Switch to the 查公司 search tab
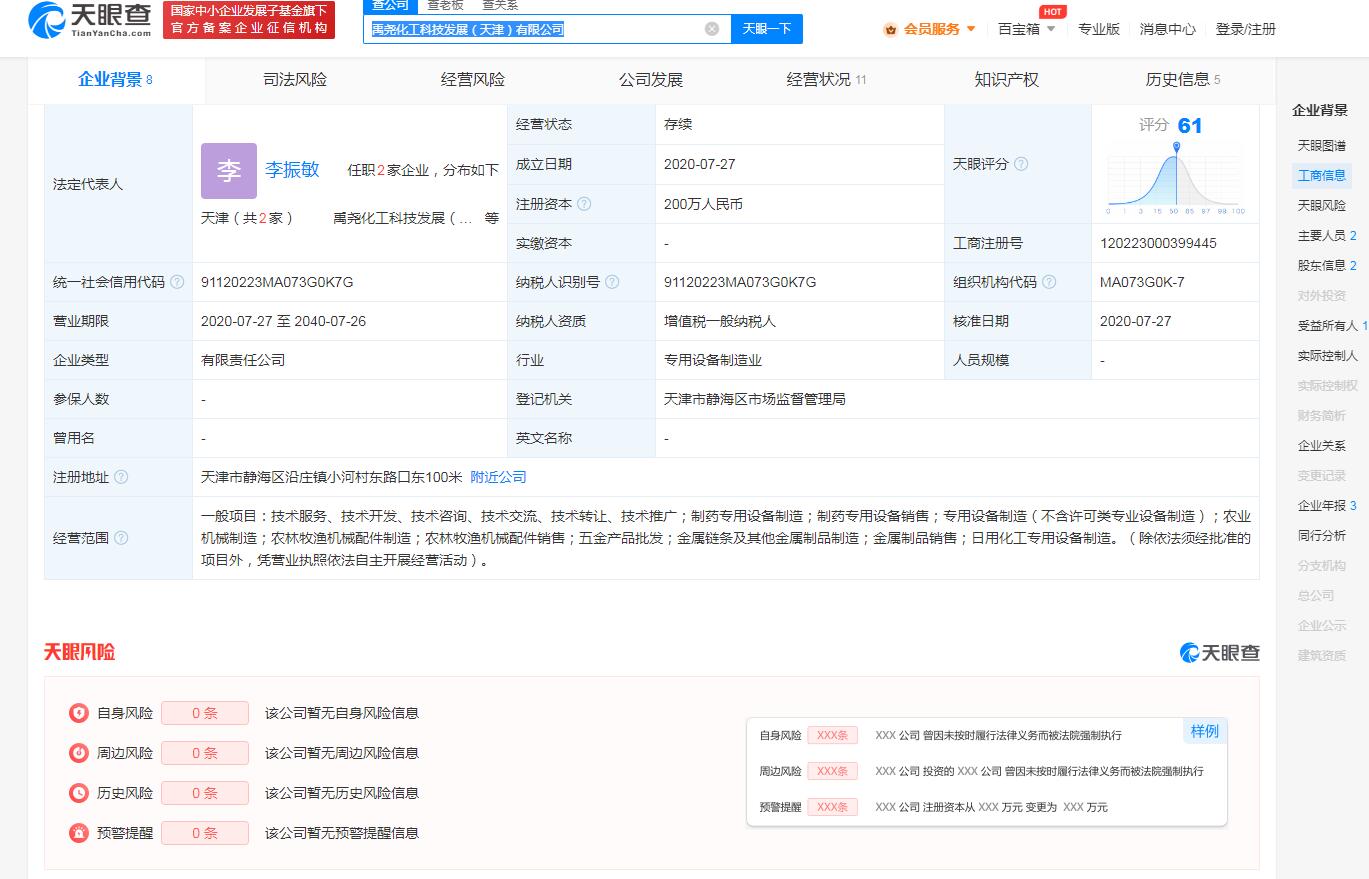This screenshot has width=1369, height=879. pos(391,5)
